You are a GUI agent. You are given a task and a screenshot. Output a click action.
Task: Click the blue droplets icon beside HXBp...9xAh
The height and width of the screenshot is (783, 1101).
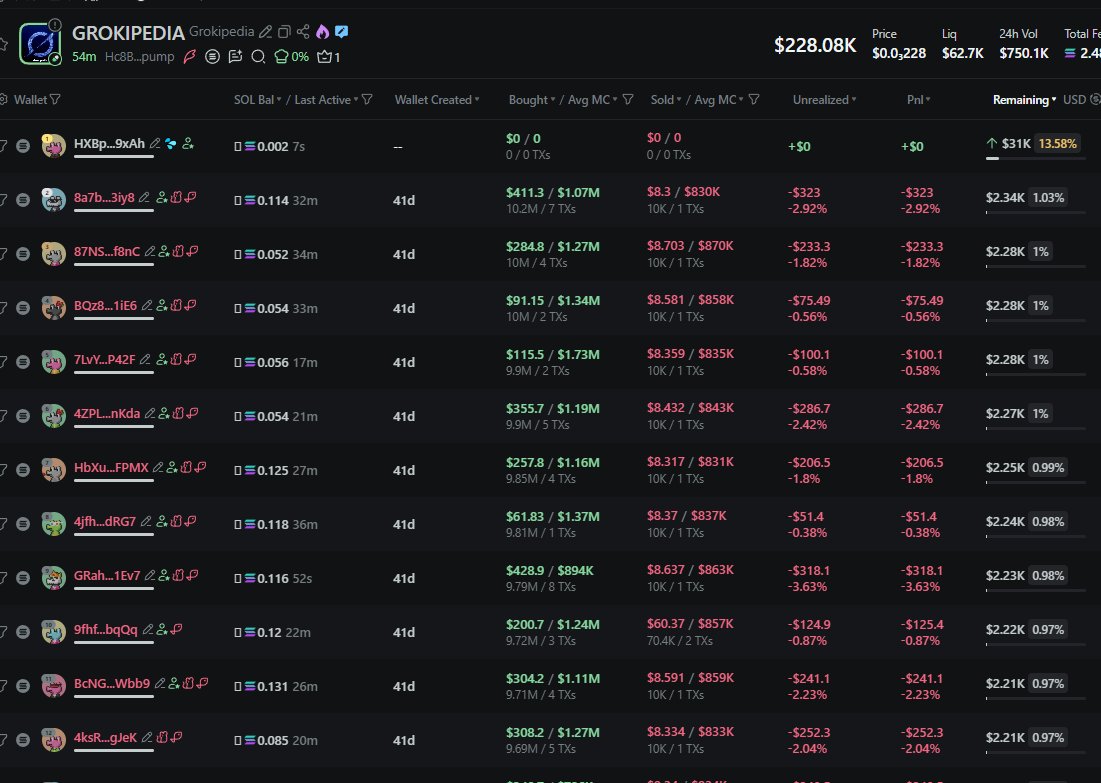coord(171,143)
